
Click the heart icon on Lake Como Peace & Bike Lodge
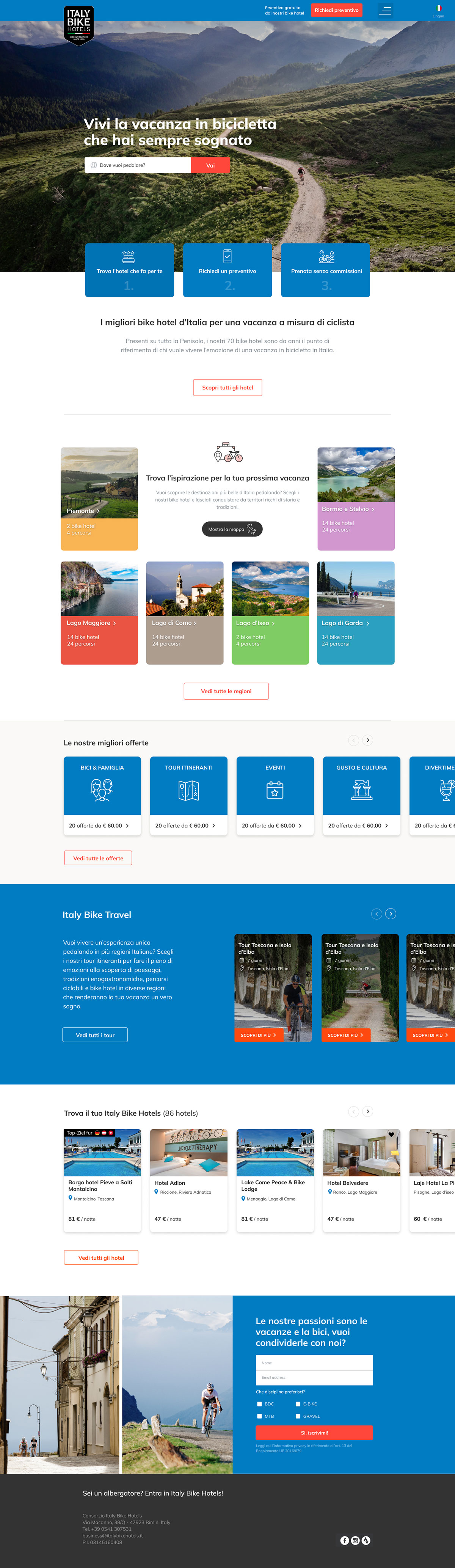point(304,1135)
